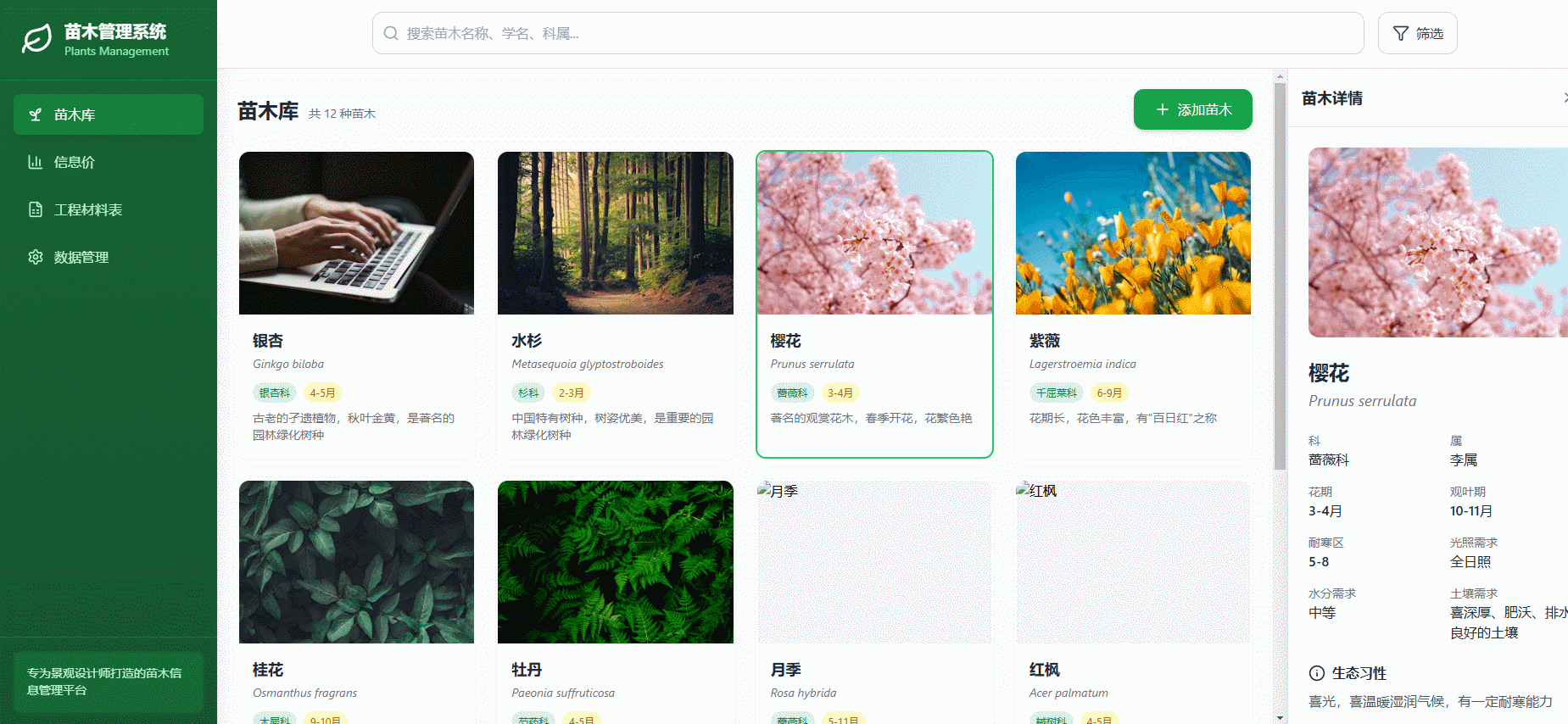This screenshot has width=1568, height=724.
Task: Click the sprout icon beside 苗木库
Action: 36,114
